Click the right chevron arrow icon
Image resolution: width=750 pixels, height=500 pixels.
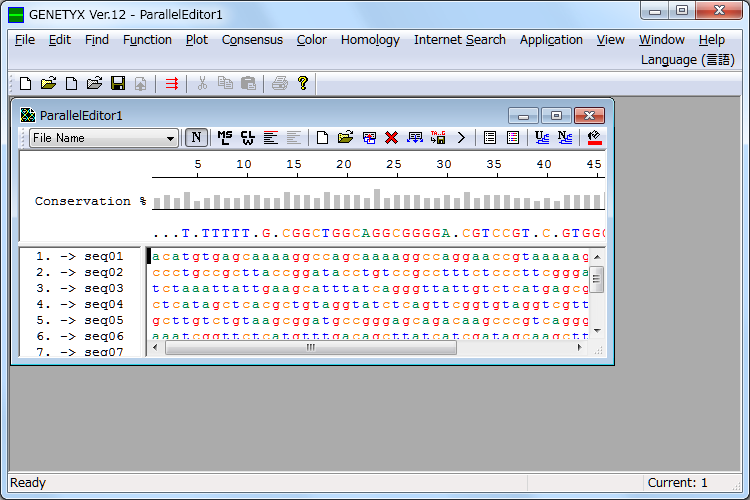[x=461, y=138]
